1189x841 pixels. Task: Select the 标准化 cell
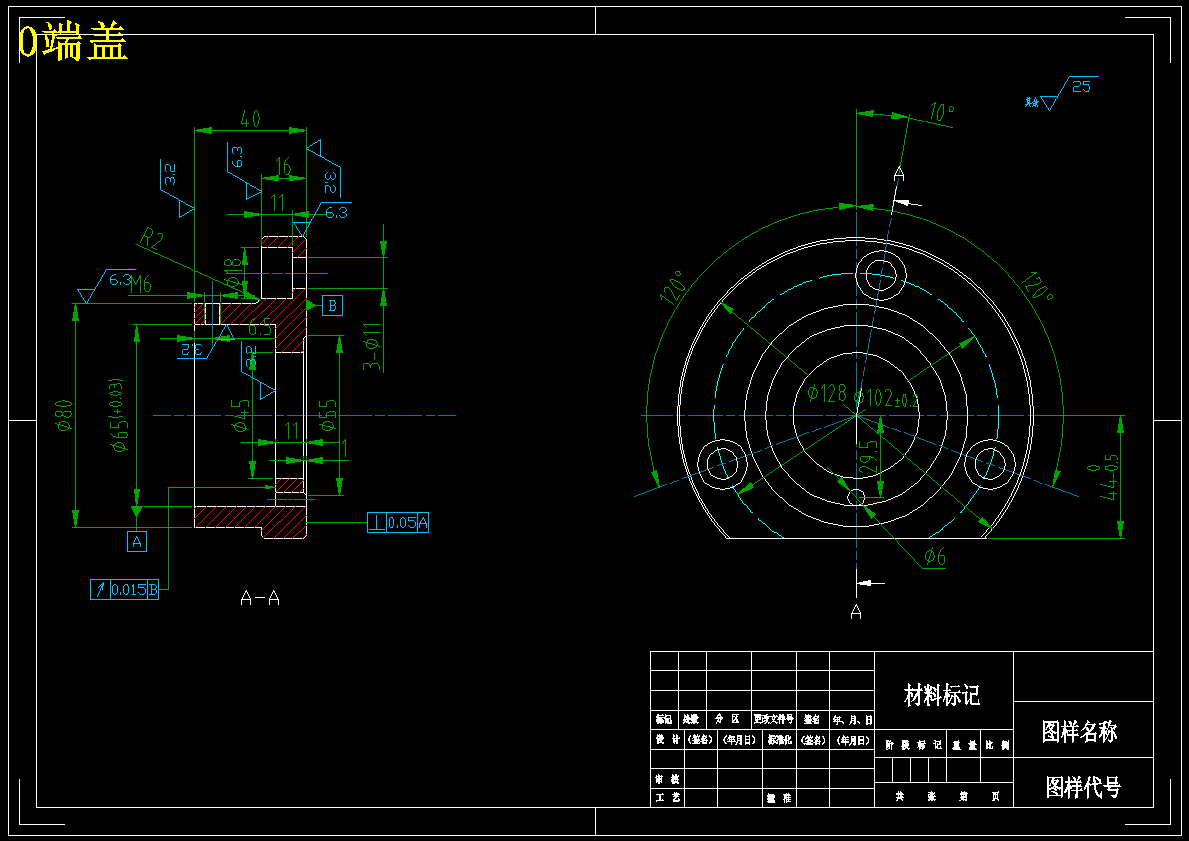[780, 740]
